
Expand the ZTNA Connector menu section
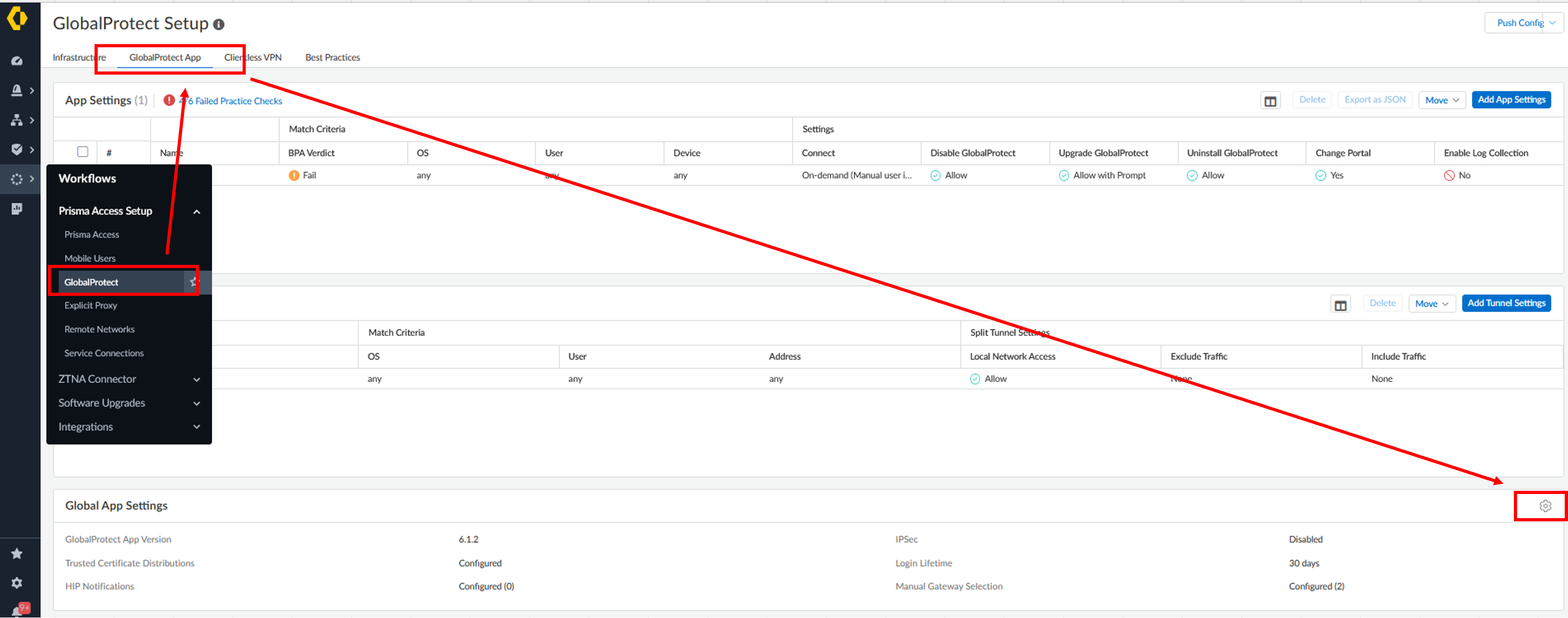pos(196,379)
